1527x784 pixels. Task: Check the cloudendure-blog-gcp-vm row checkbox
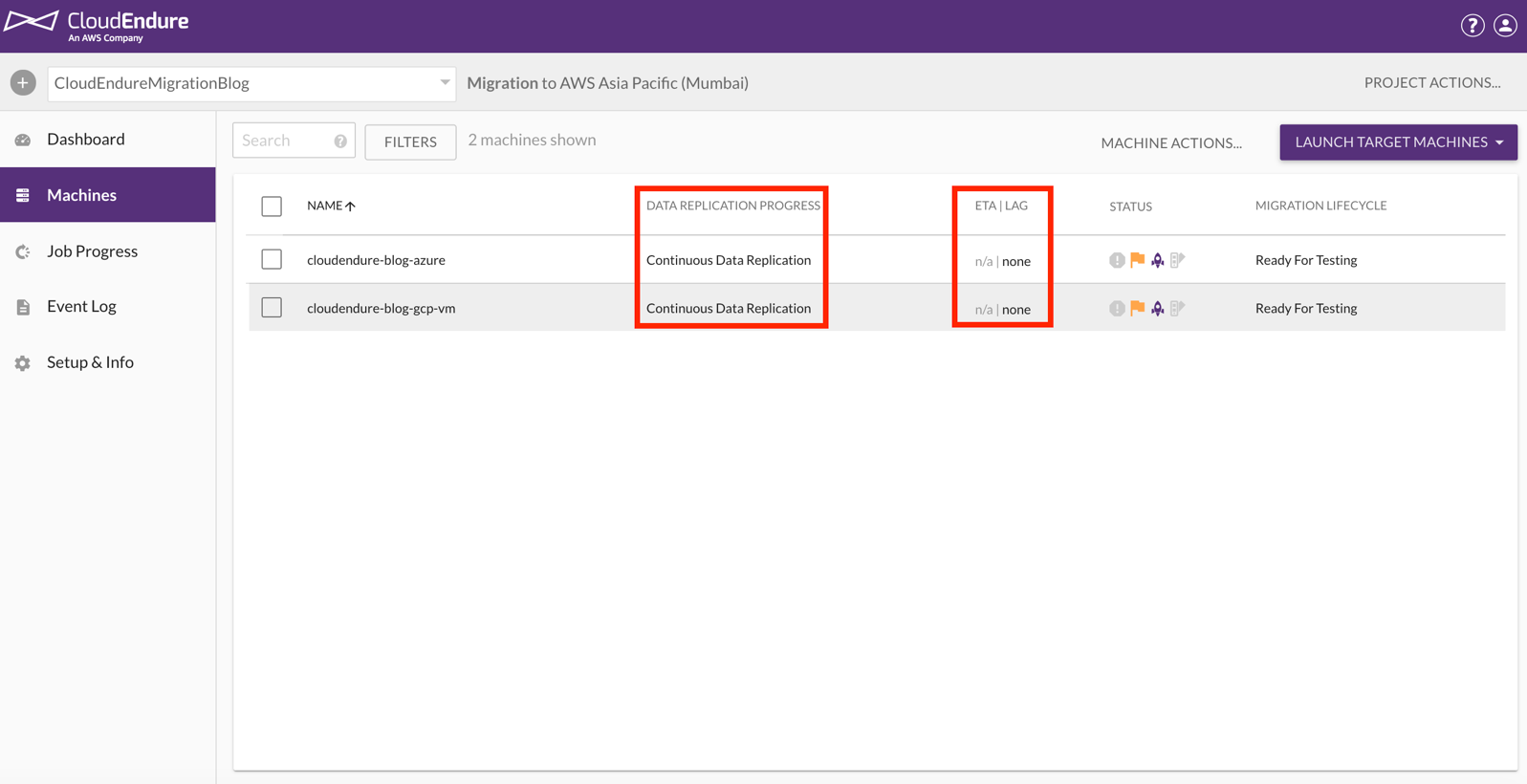pyautogui.click(x=272, y=307)
